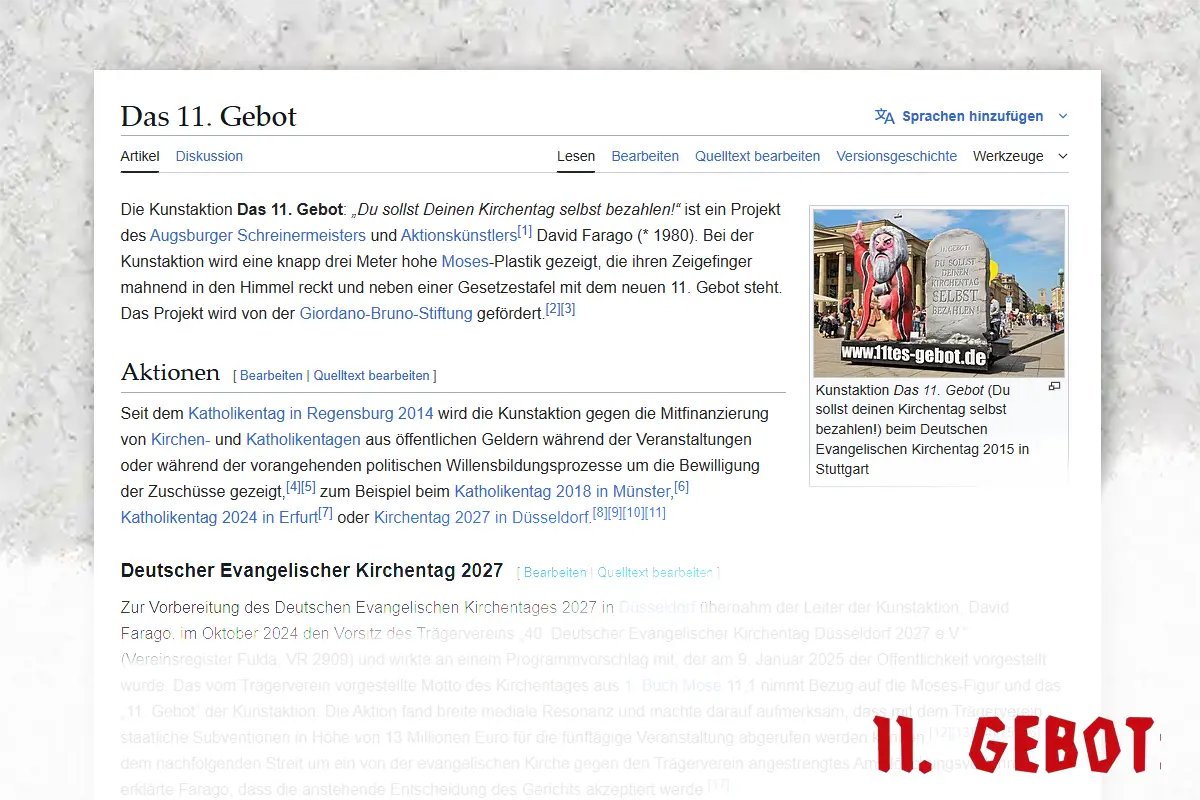The image size is (1200, 800).
Task: Open Kirchentag 2027 in Düsseldorf link
Action: click(481, 517)
